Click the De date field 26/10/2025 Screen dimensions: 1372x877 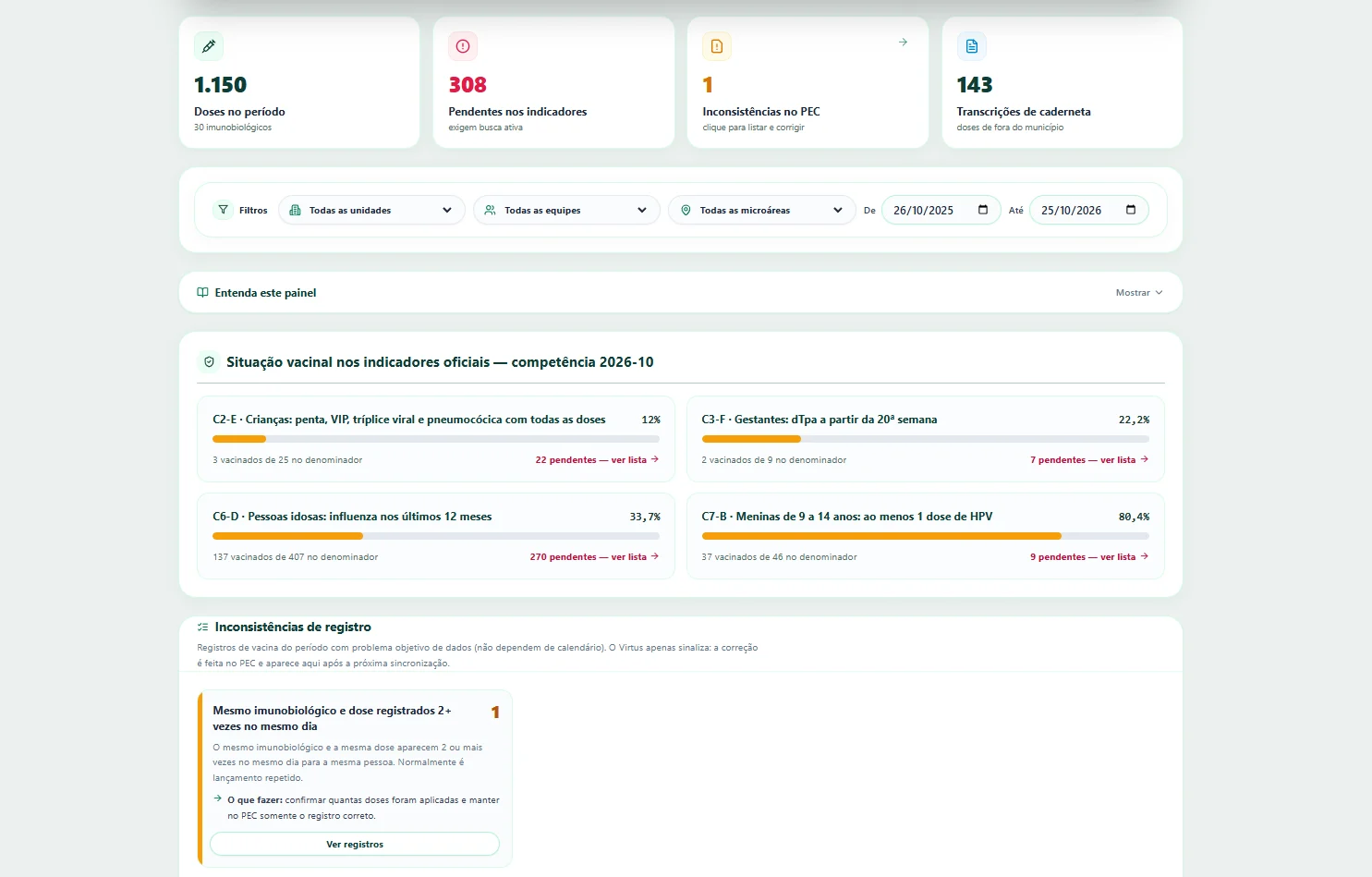click(x=941, y=210)
